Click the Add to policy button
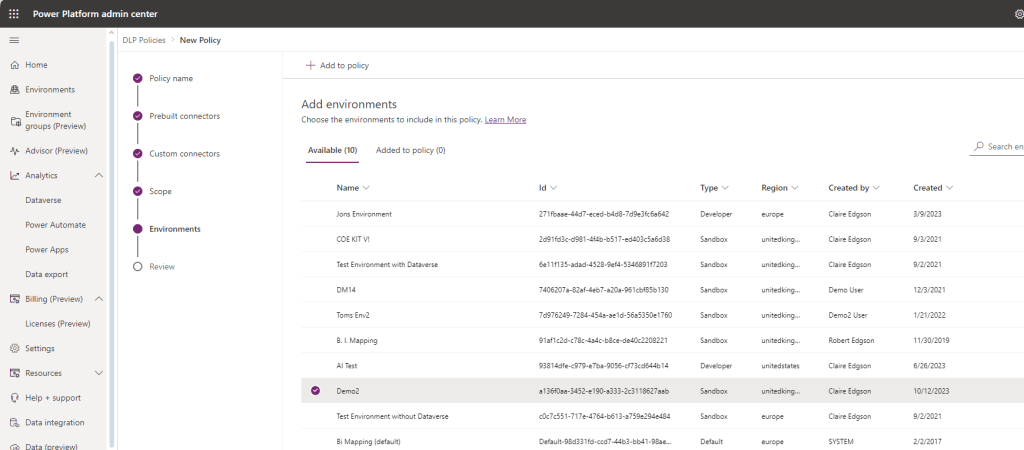Viewport: 1024px width, 450px height. click(x=338, y=65)
